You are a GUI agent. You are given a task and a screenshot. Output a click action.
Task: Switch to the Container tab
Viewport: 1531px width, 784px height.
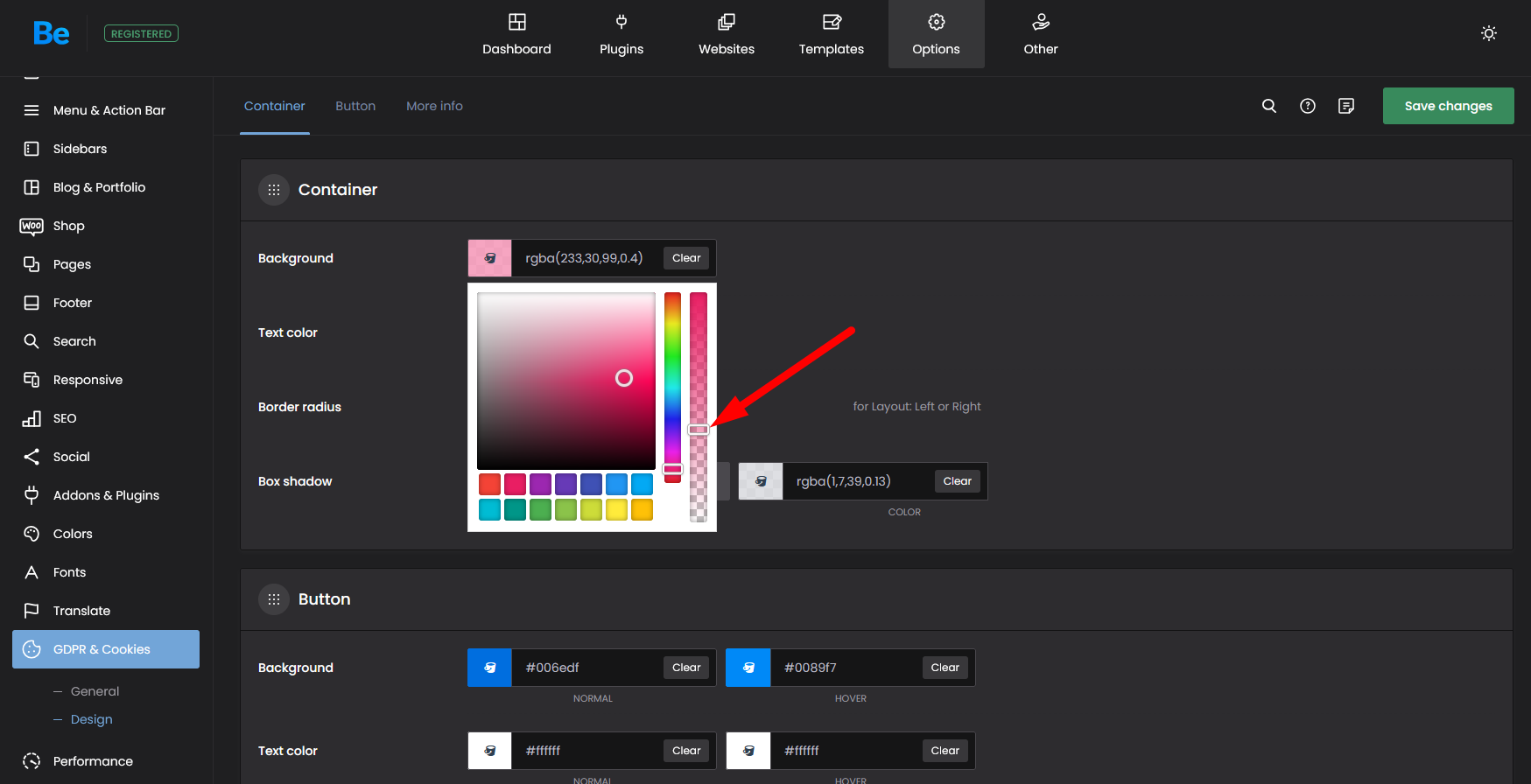(275, 106)
